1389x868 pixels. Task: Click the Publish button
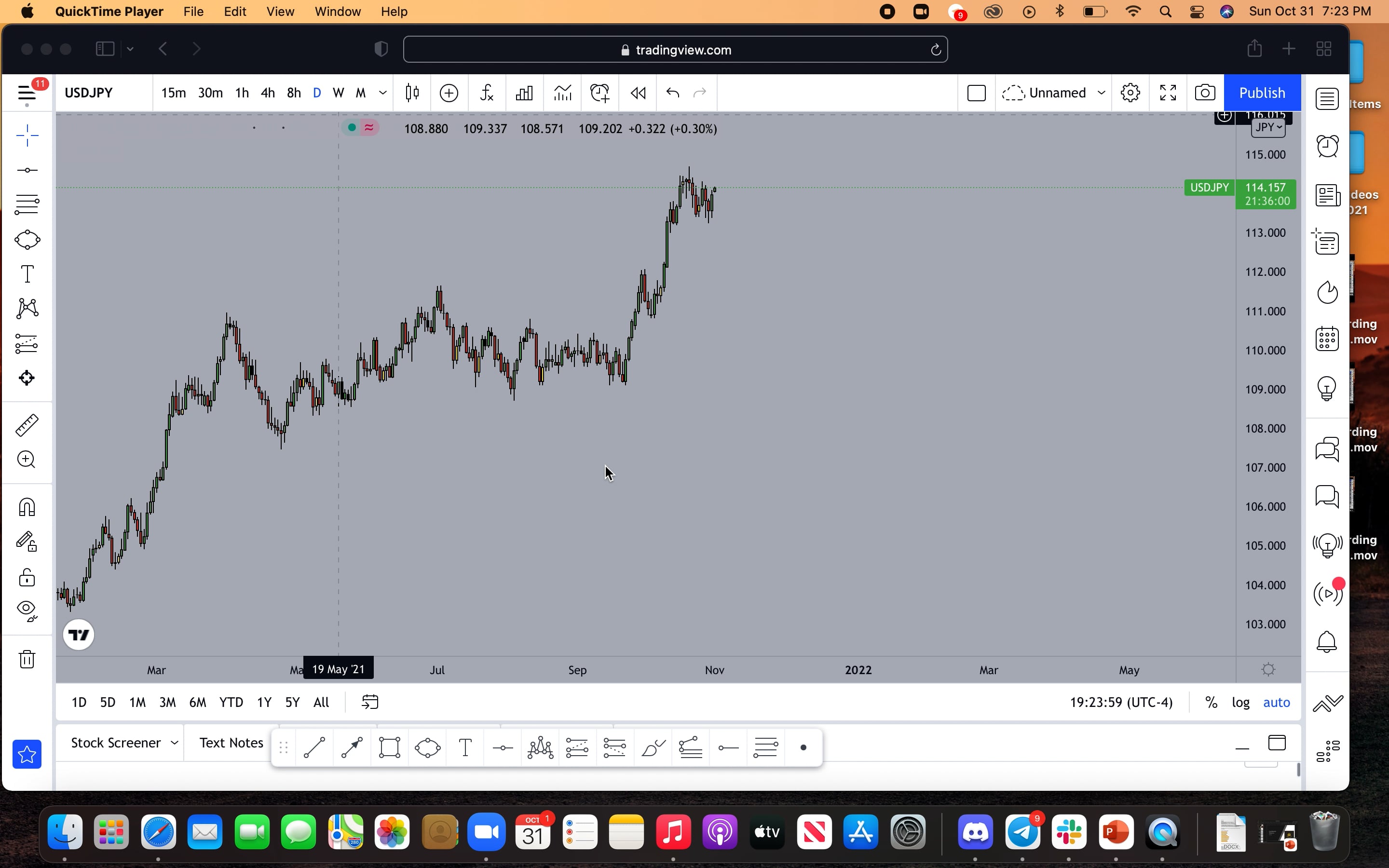tap(1261, 93)
